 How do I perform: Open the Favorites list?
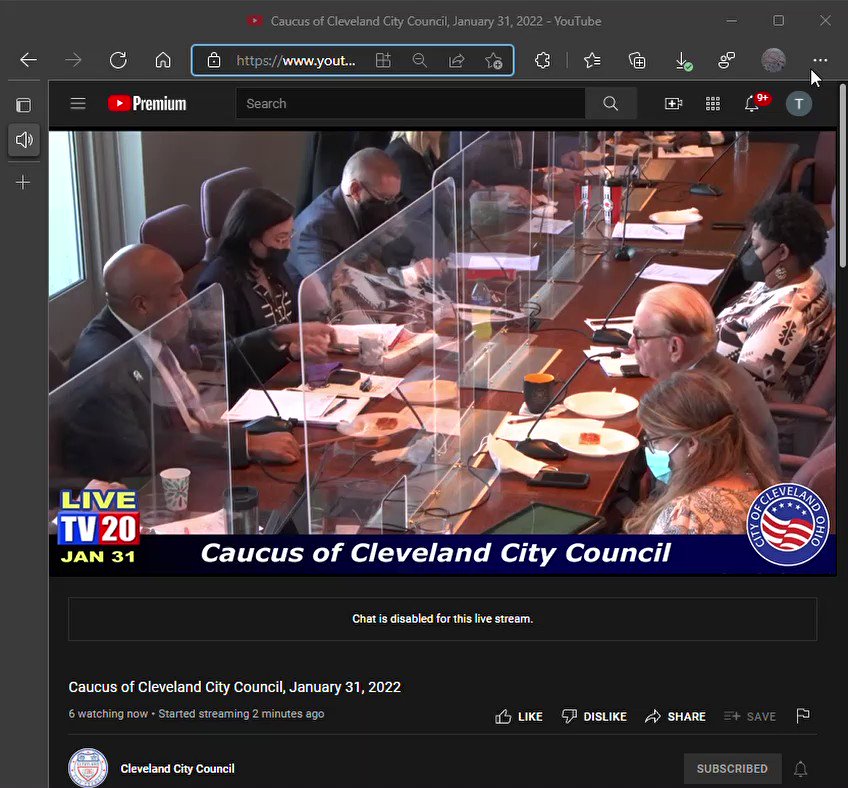point(592,60)
